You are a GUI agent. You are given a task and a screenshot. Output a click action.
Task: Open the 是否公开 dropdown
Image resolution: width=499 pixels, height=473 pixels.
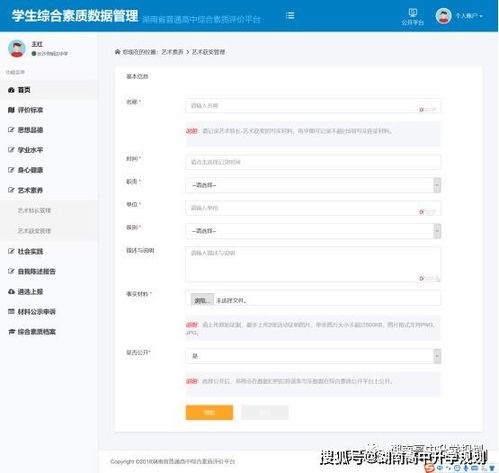pos(313,356)
